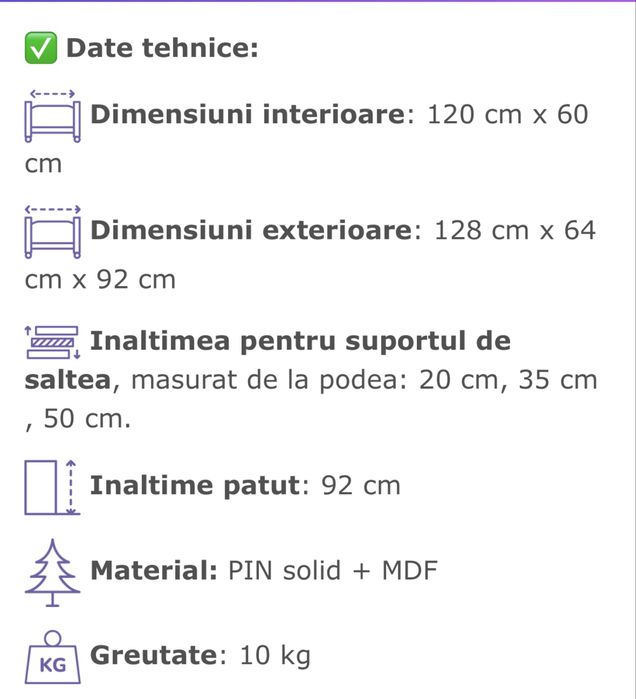
Task: Click the mattress support height icon
Action: (53, 343)
